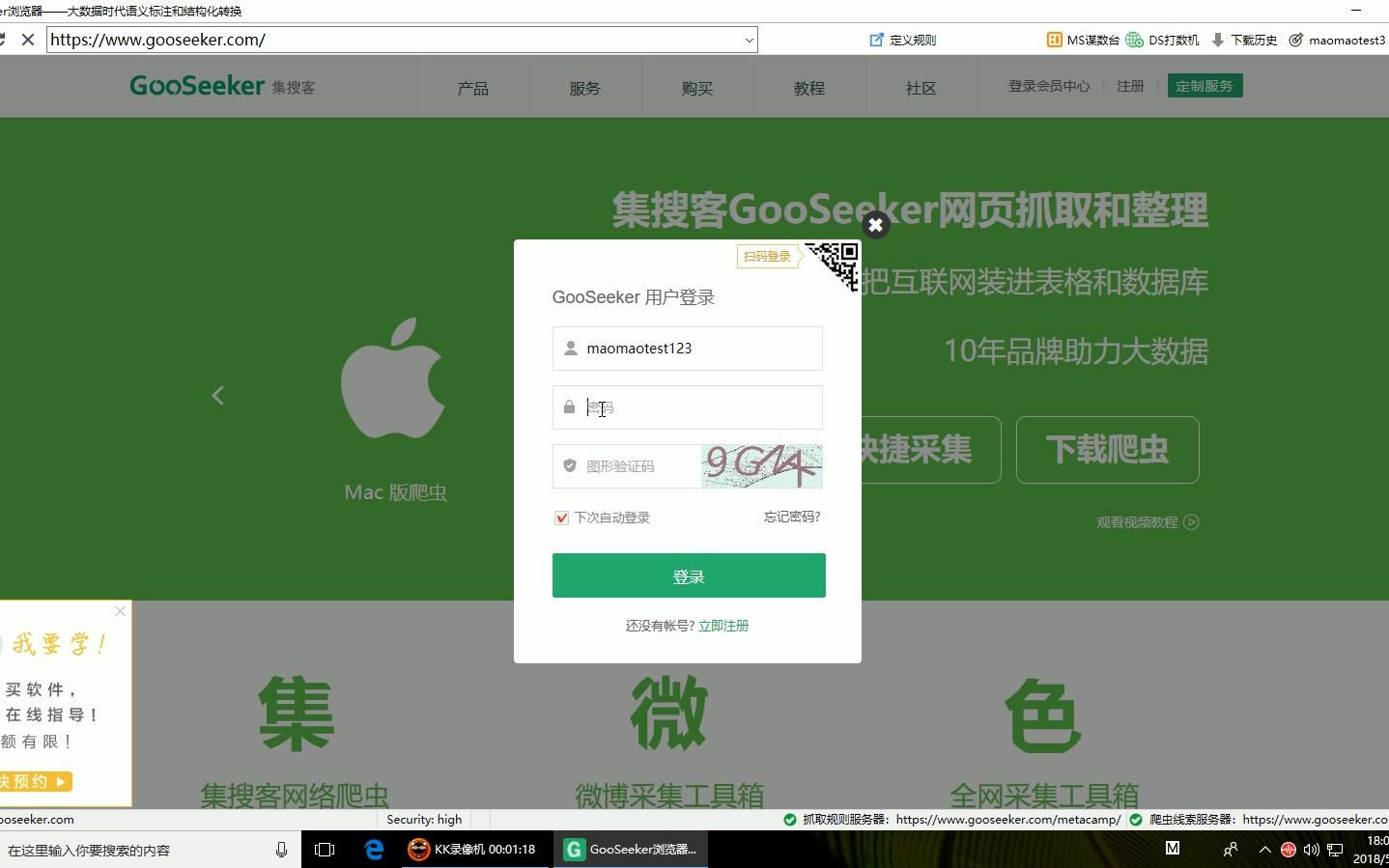Click the 扫码登录 label
The height and width of the screenshot is (868, 1389).
767,256
